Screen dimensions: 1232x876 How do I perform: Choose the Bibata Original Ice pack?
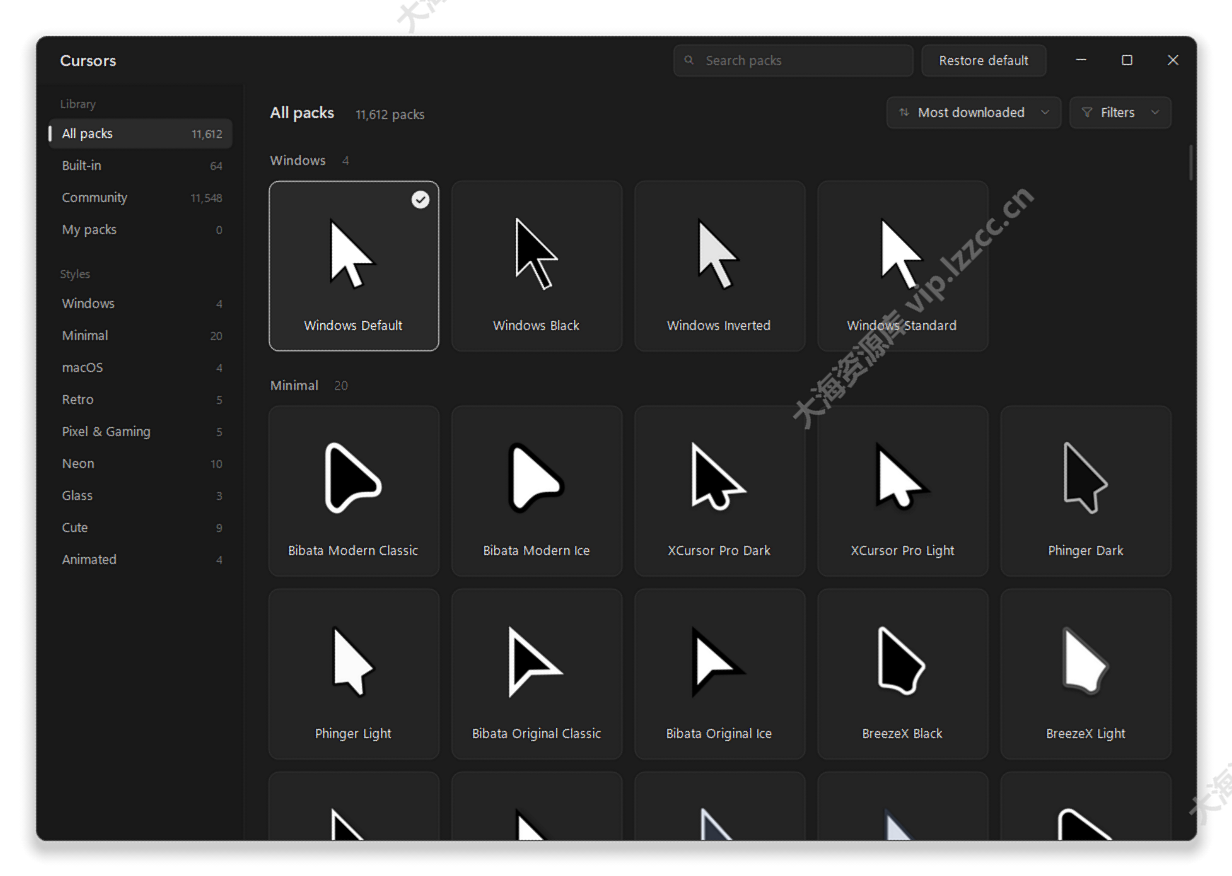(x=720, y=674)
